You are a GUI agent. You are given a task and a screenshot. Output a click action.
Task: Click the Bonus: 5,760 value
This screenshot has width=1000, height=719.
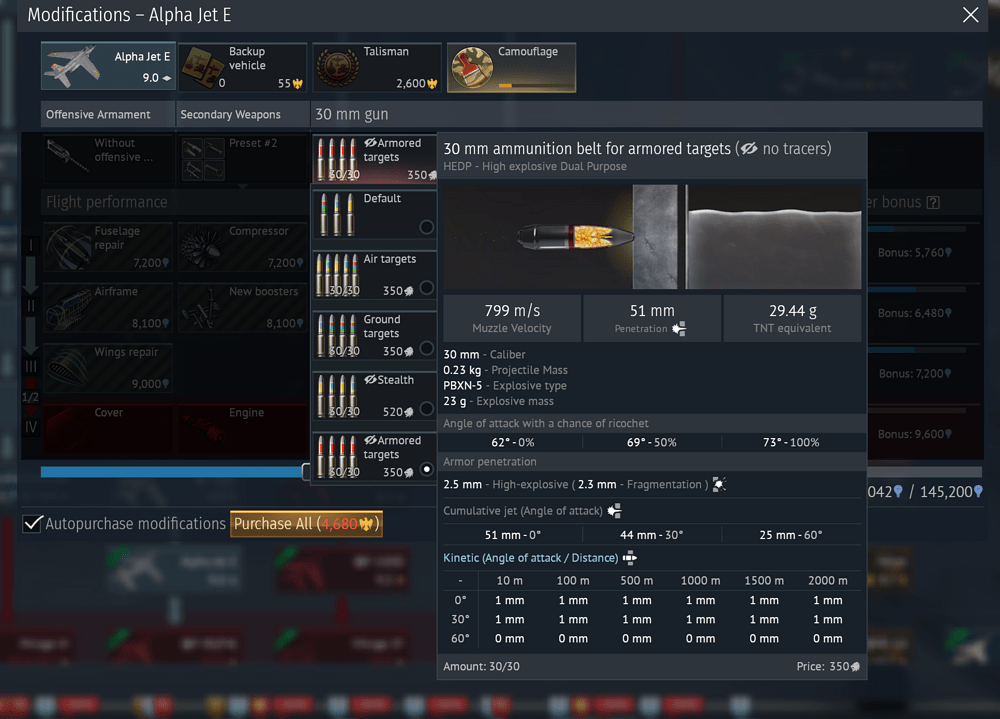point(915,253)
